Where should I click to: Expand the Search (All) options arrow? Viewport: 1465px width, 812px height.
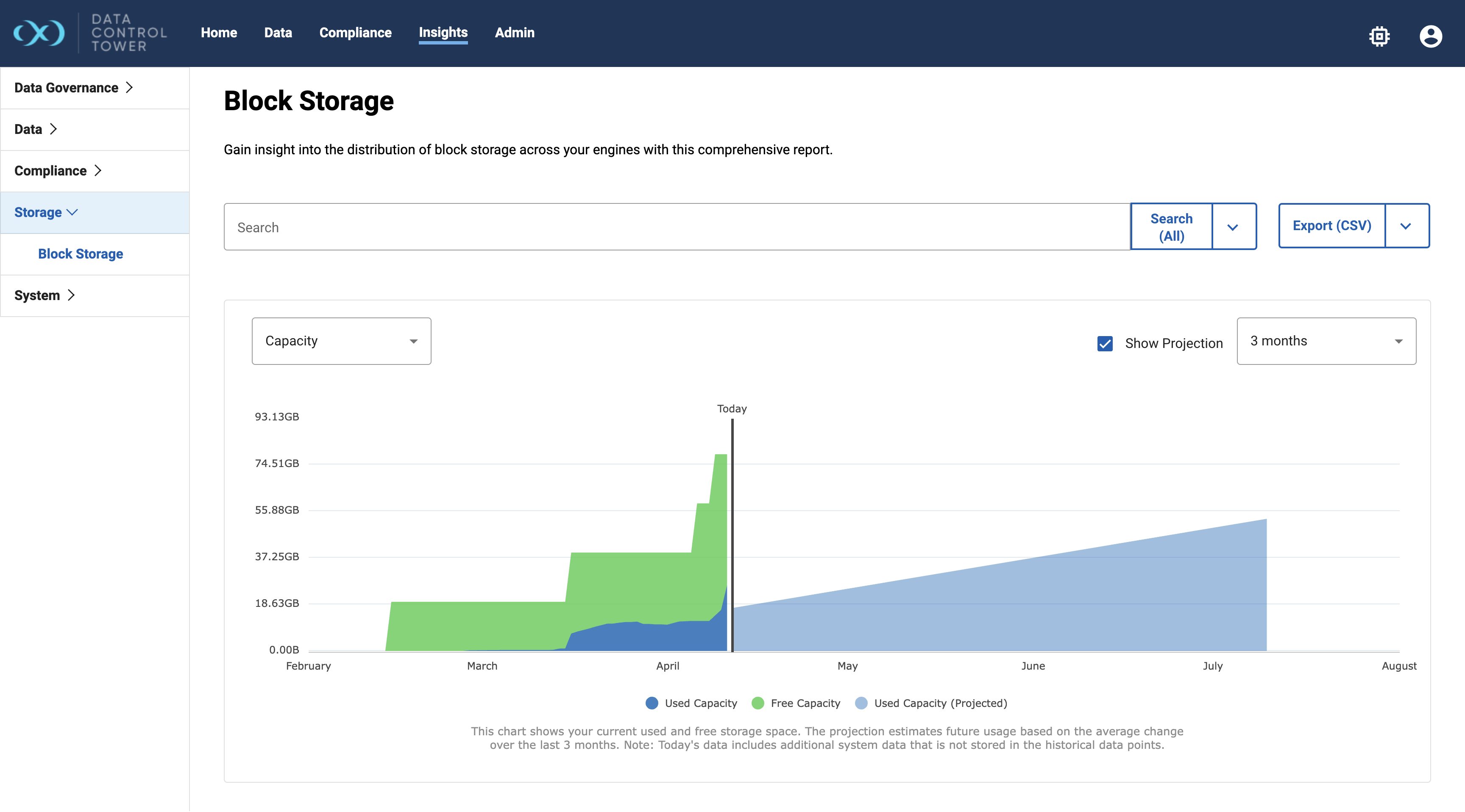point(1233,227)
